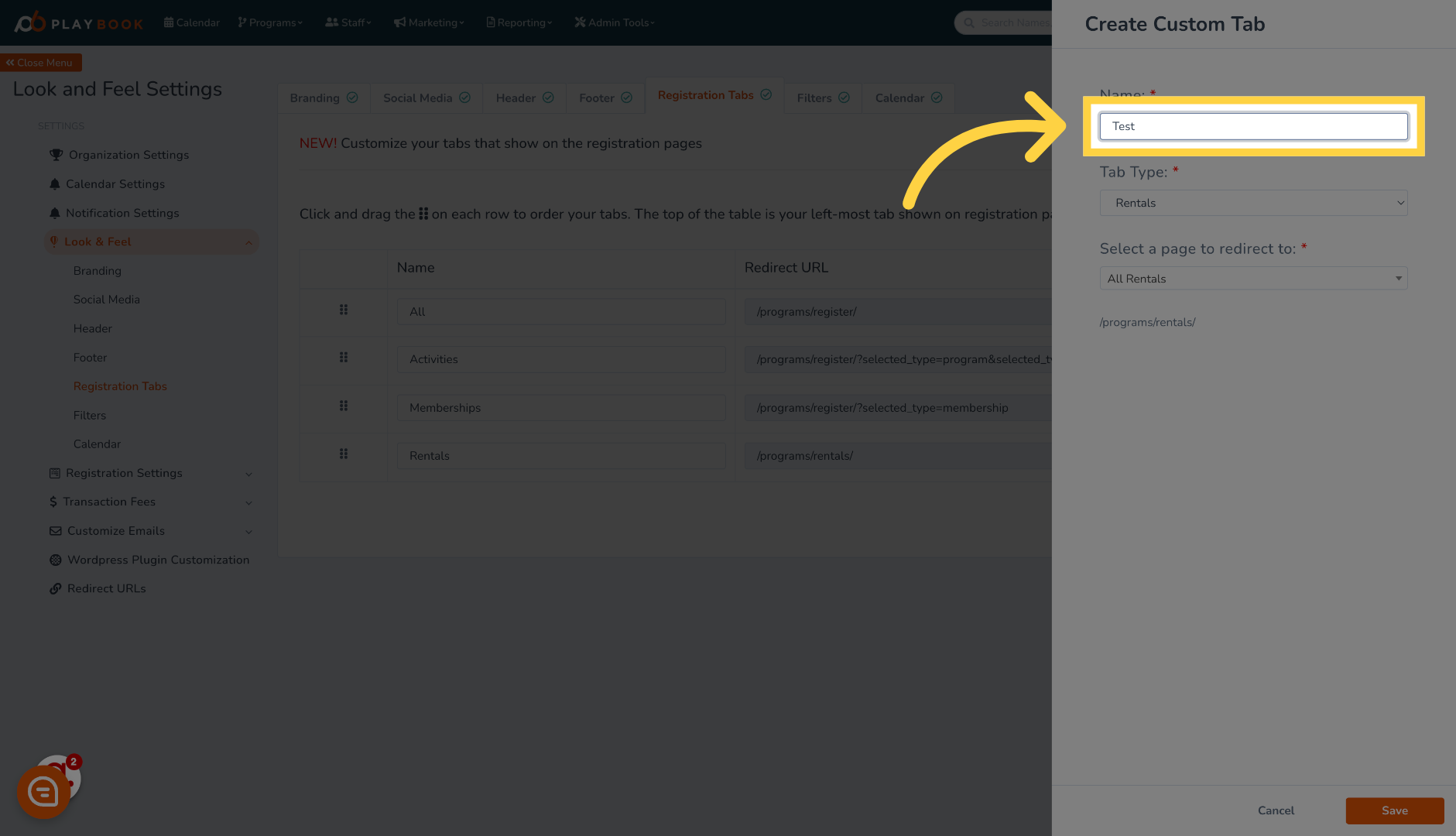Viewport: 1456px width, 836px height.
Task: Open the chat support bubble
Action: 44,791
